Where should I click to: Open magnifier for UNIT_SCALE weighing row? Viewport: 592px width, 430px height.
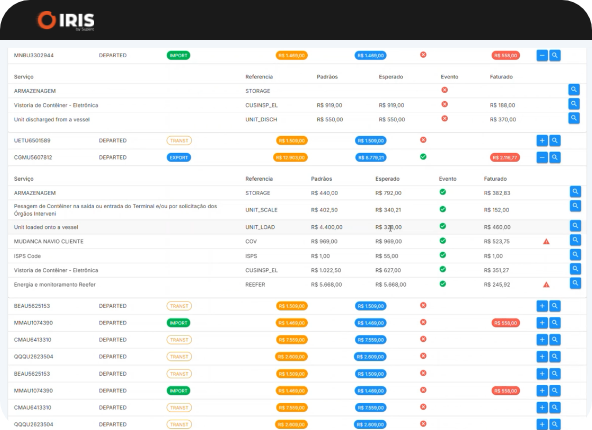click(575, 206)
